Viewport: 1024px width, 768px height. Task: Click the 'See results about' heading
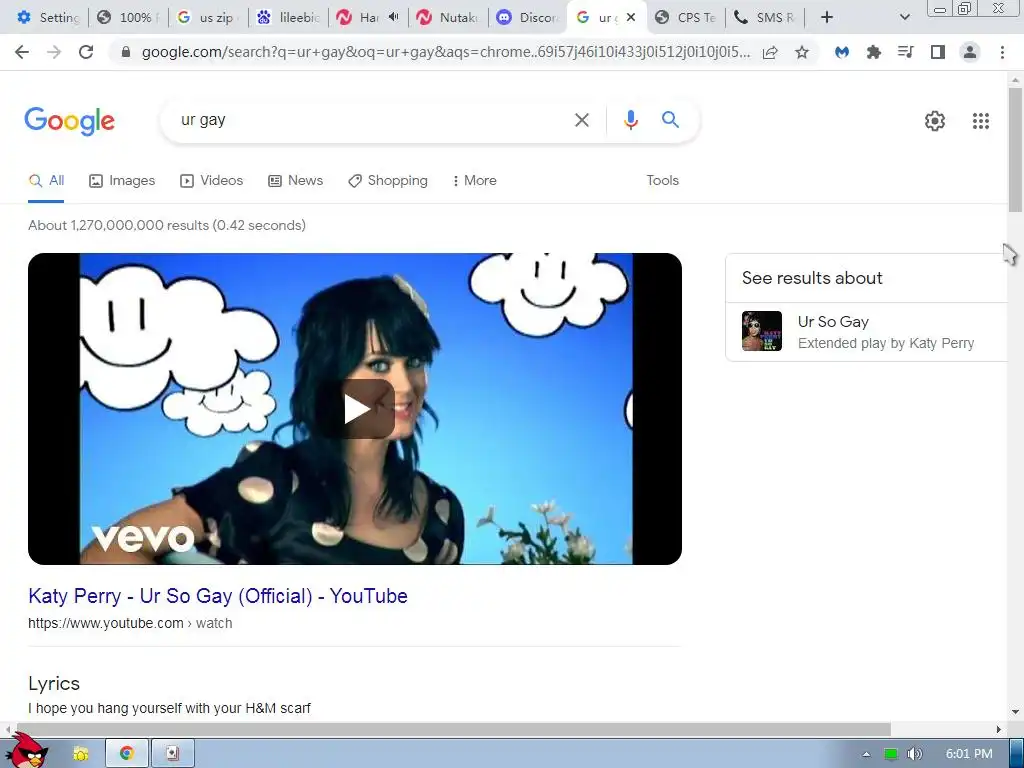(x=812, y=278)
